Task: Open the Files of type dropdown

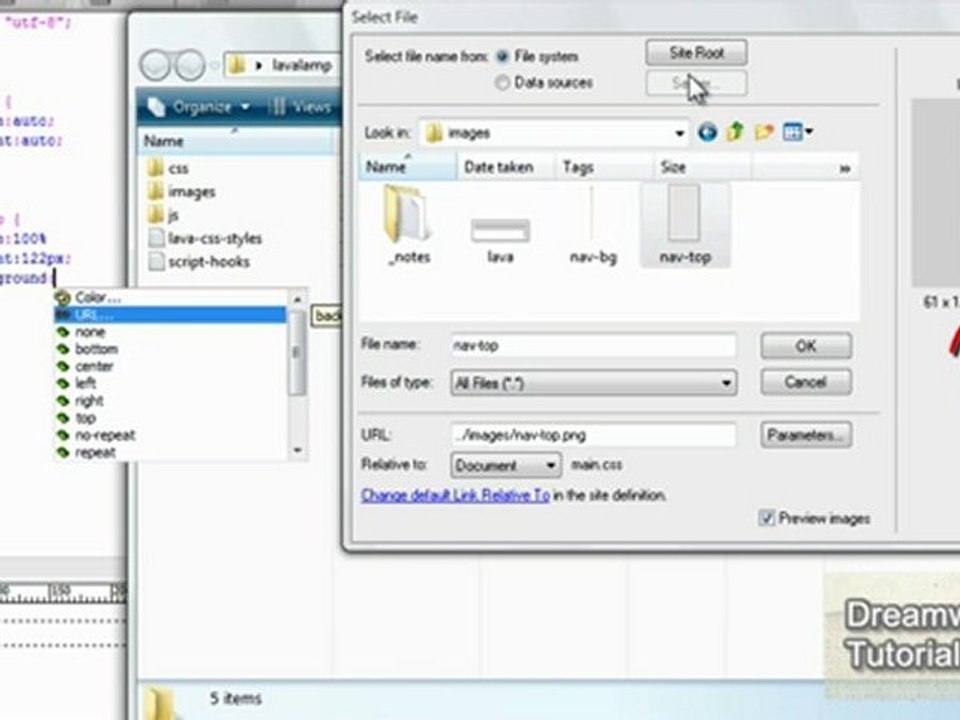Action: 593,383
